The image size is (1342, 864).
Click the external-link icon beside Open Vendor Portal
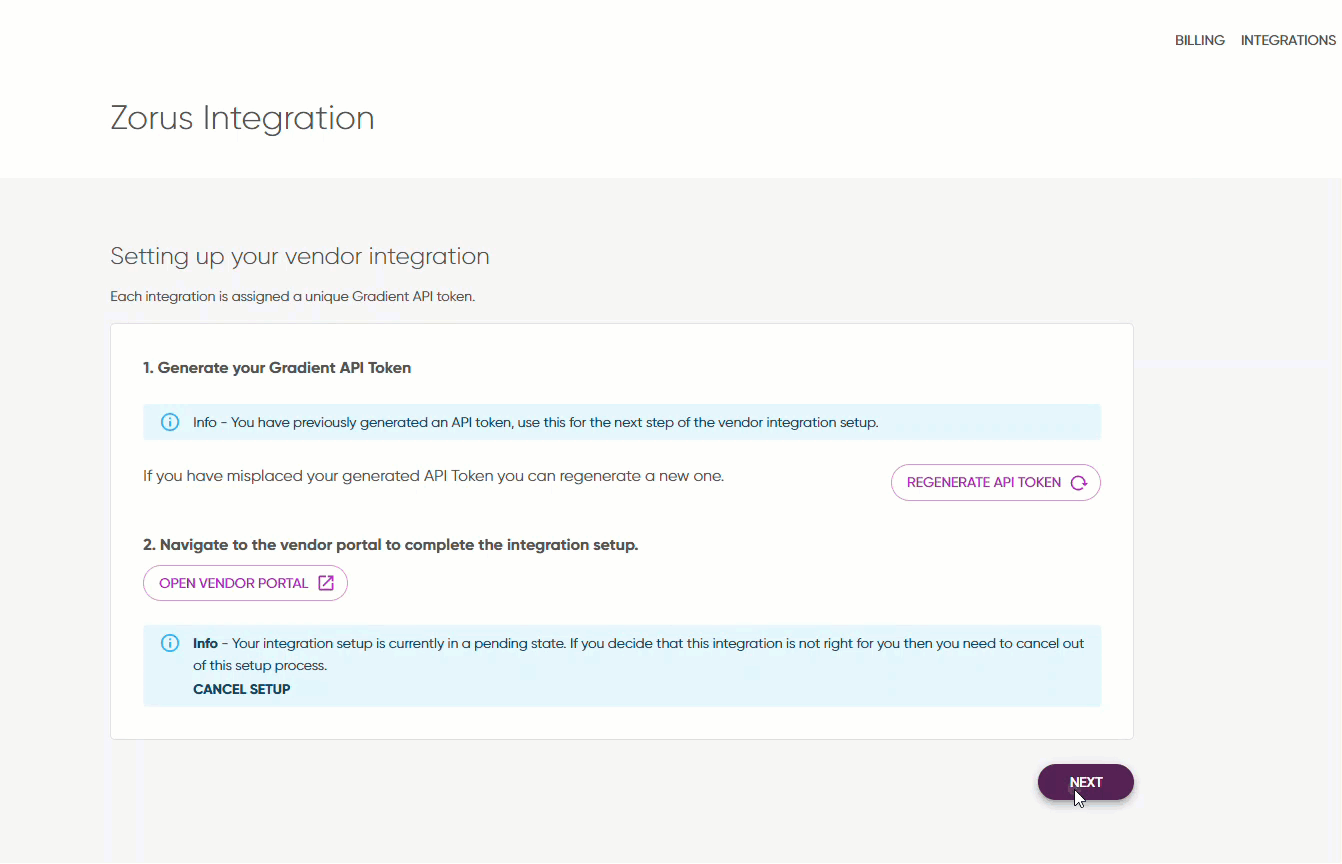(x=326, y=583)
